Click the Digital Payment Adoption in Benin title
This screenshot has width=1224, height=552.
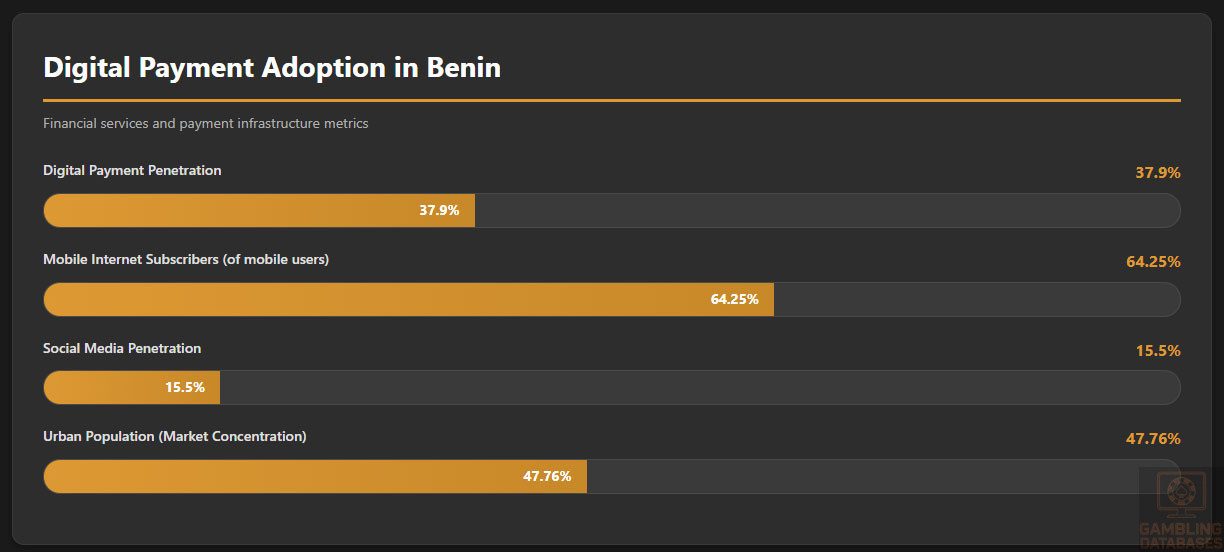[272, 68]
